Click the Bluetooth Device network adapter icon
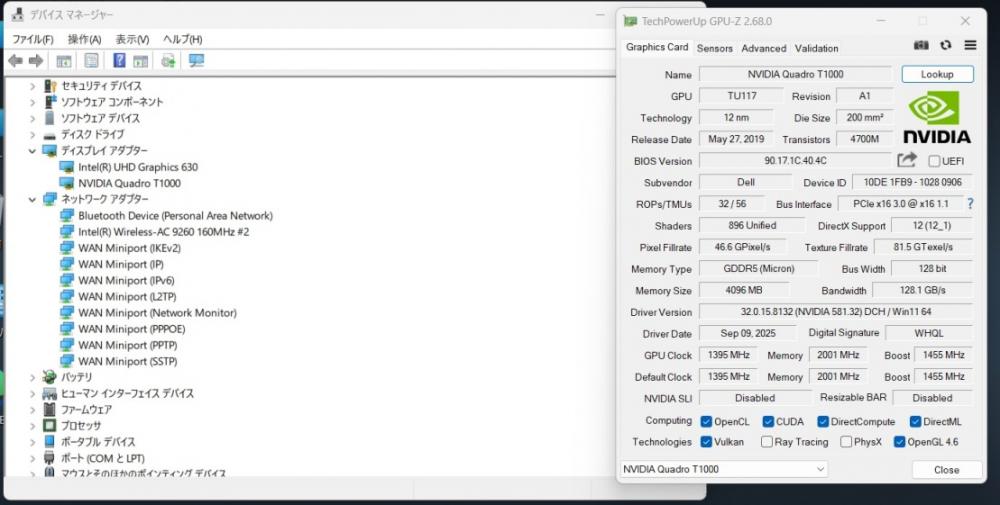1000x505 pixels. (x=66, y=216)
